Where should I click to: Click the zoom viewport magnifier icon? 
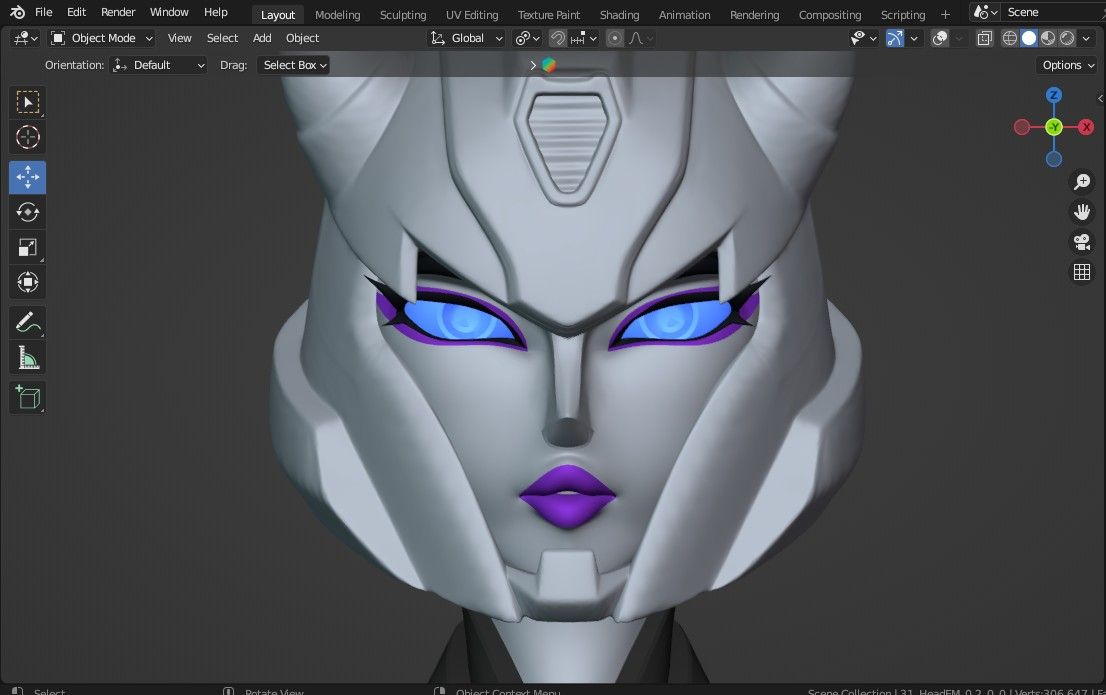tap(1081, 181)
